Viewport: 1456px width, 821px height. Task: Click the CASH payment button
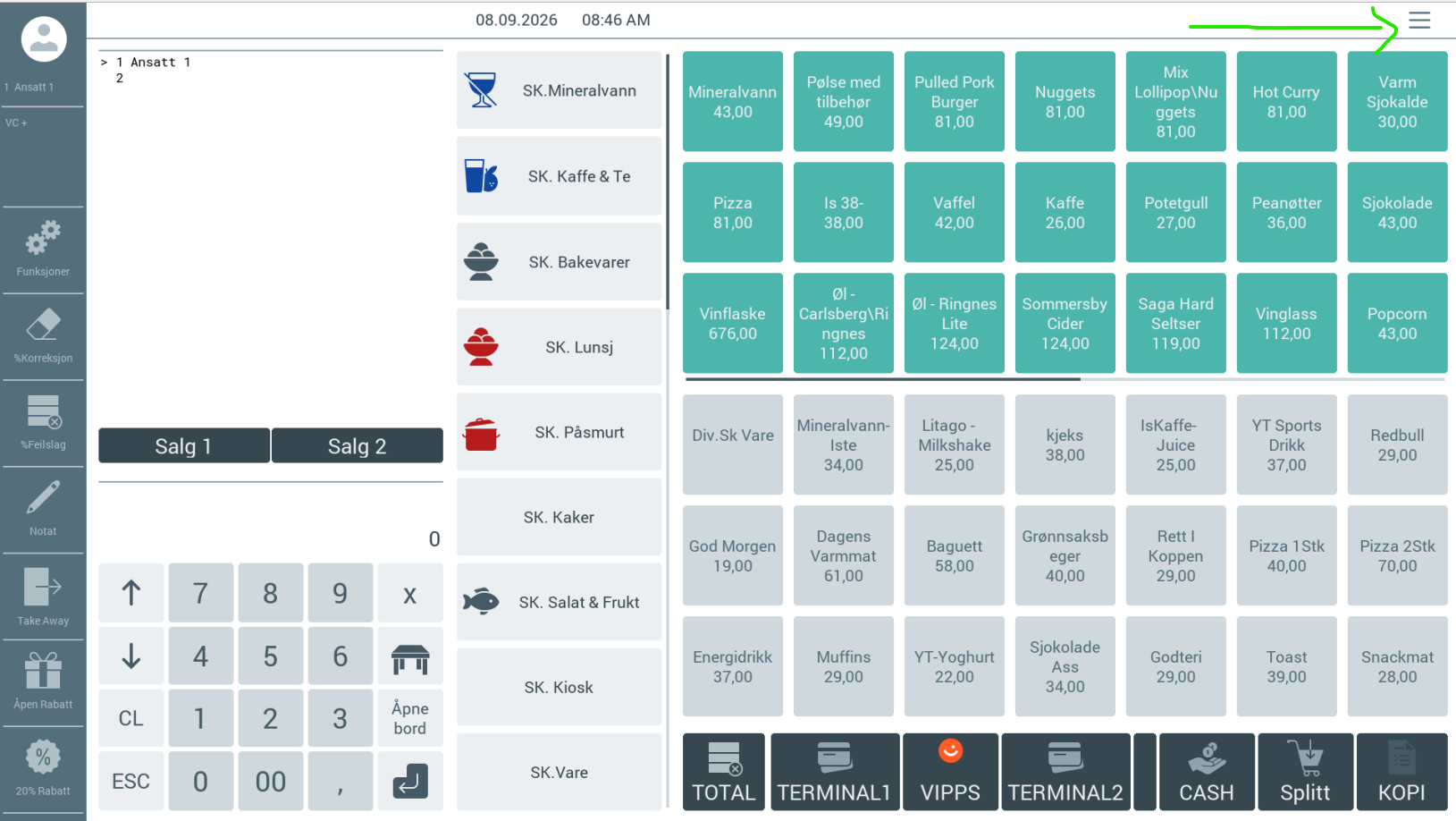[x=1206, y=772]
